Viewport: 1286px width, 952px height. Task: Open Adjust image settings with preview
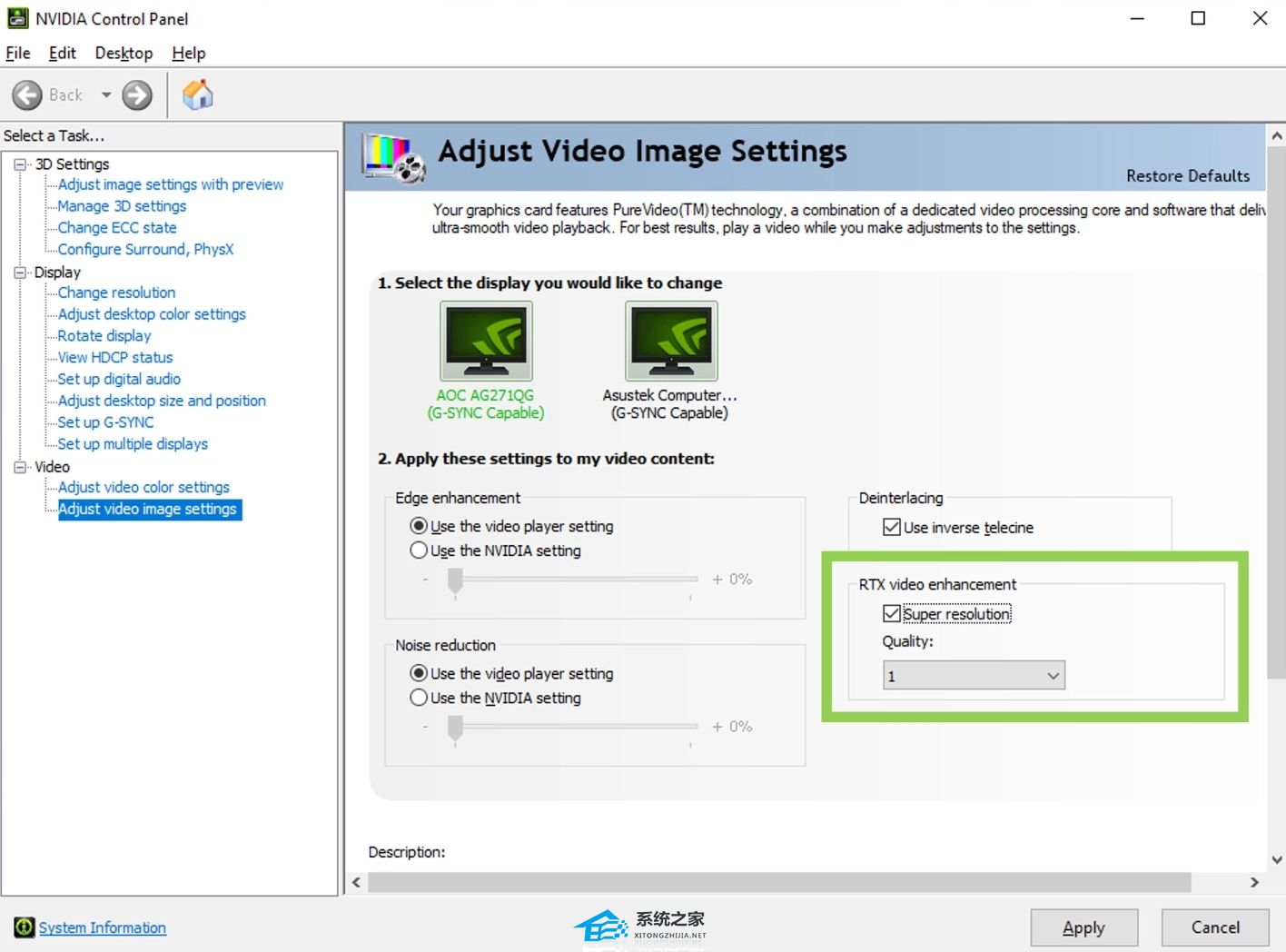(x=171, y=184)
